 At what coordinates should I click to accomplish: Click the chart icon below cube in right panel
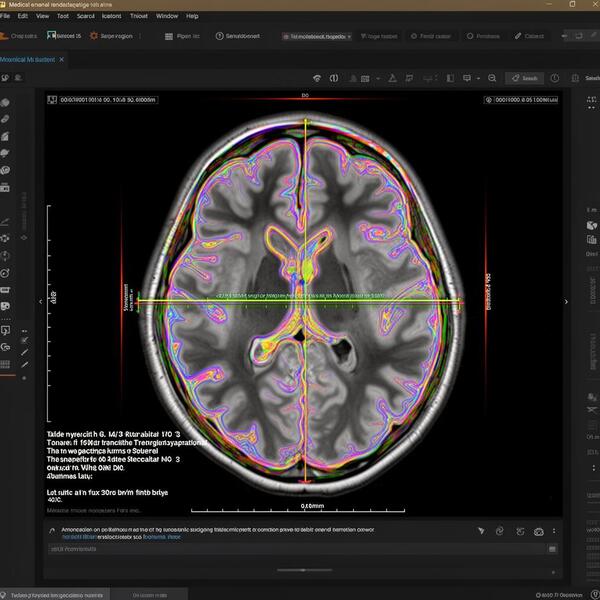[x=592, y=240]
